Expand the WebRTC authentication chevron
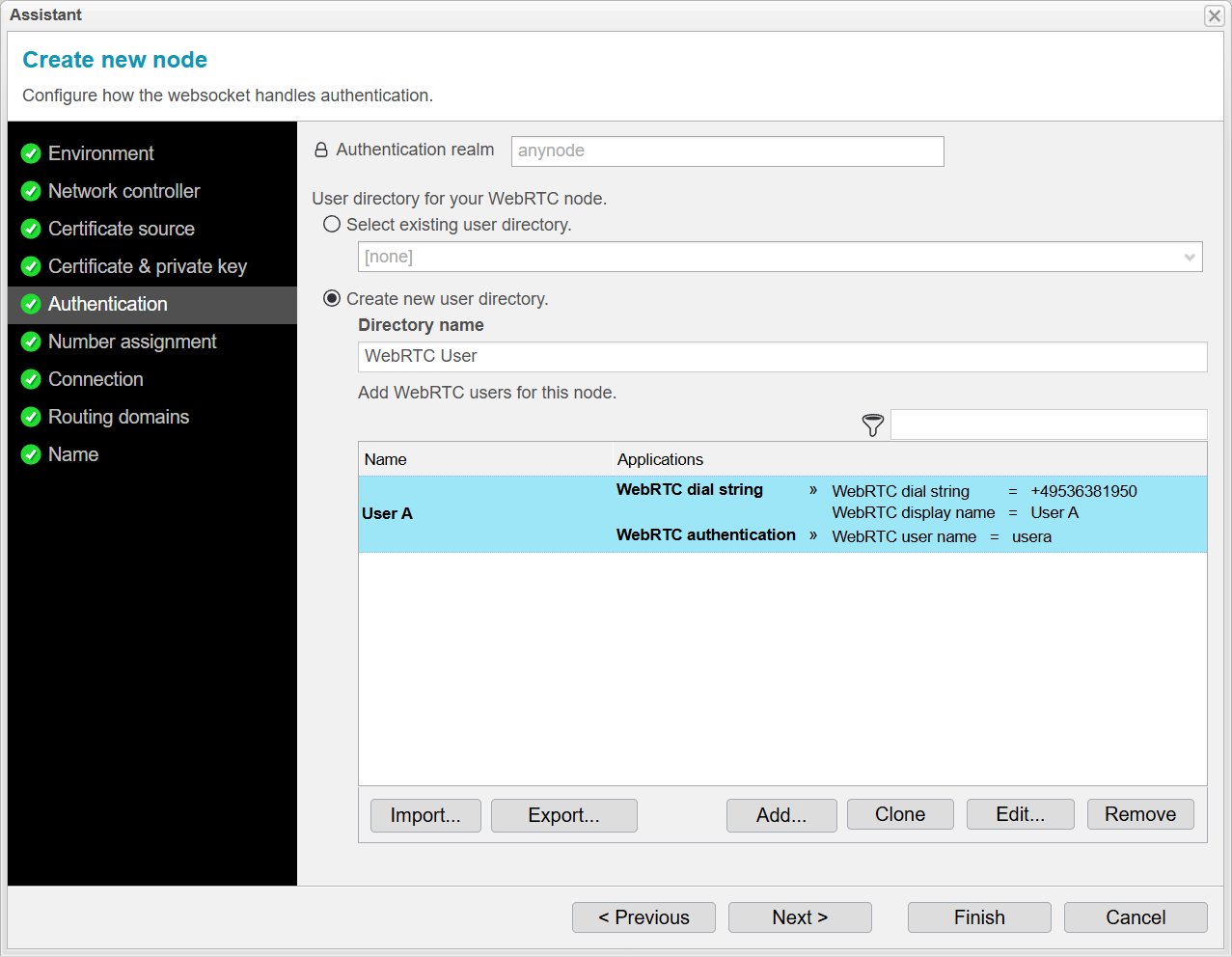The width and height of the screenshot is (1232, 957). (813, 534)
